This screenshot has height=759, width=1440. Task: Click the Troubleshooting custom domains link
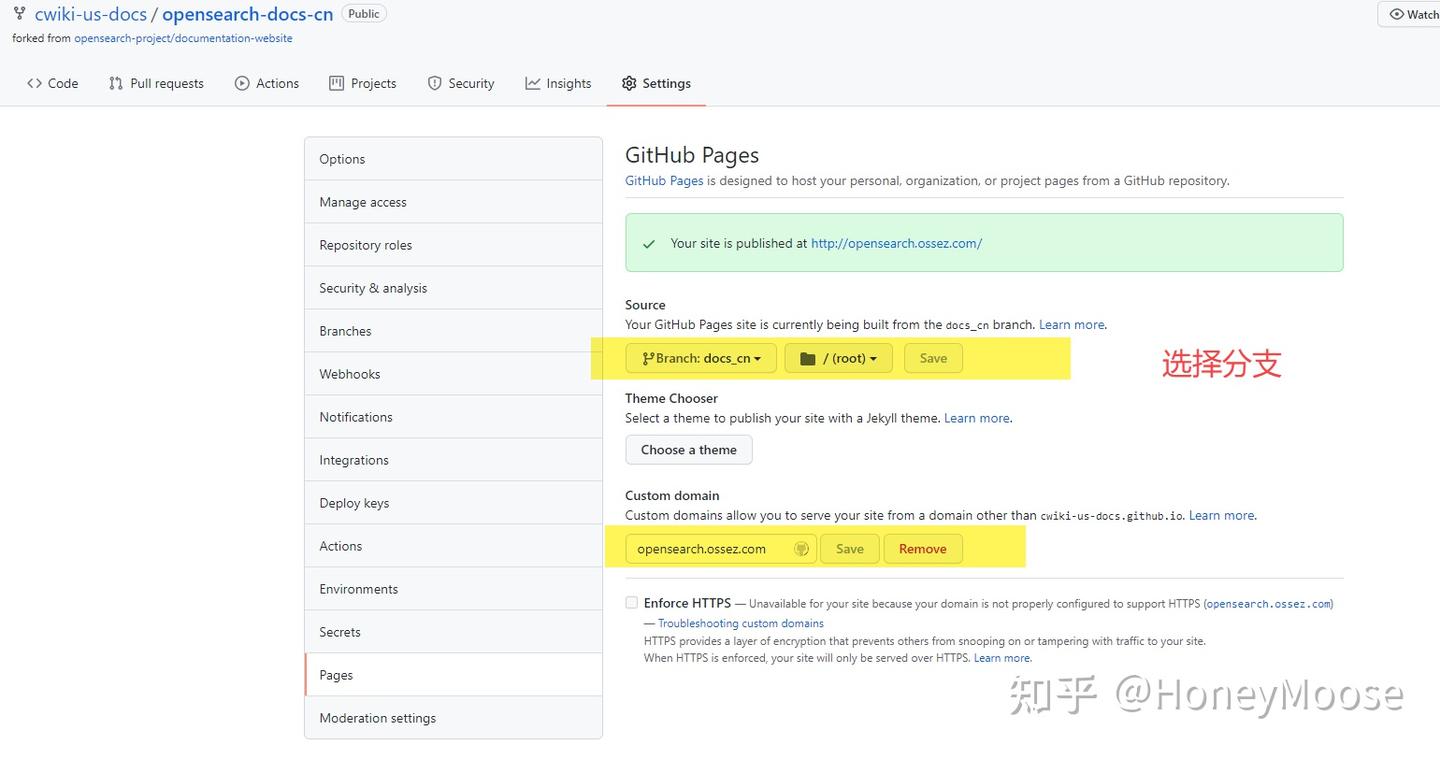(741, 623)
